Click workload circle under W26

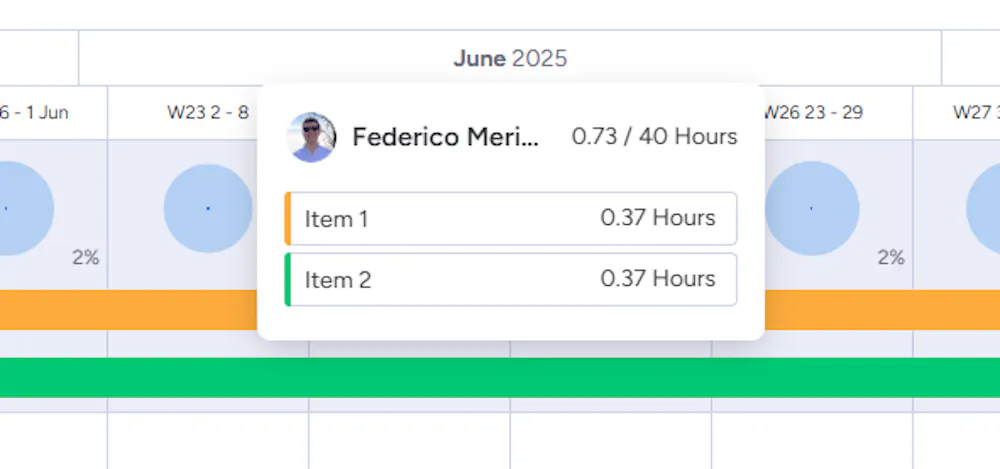(811, 208)
